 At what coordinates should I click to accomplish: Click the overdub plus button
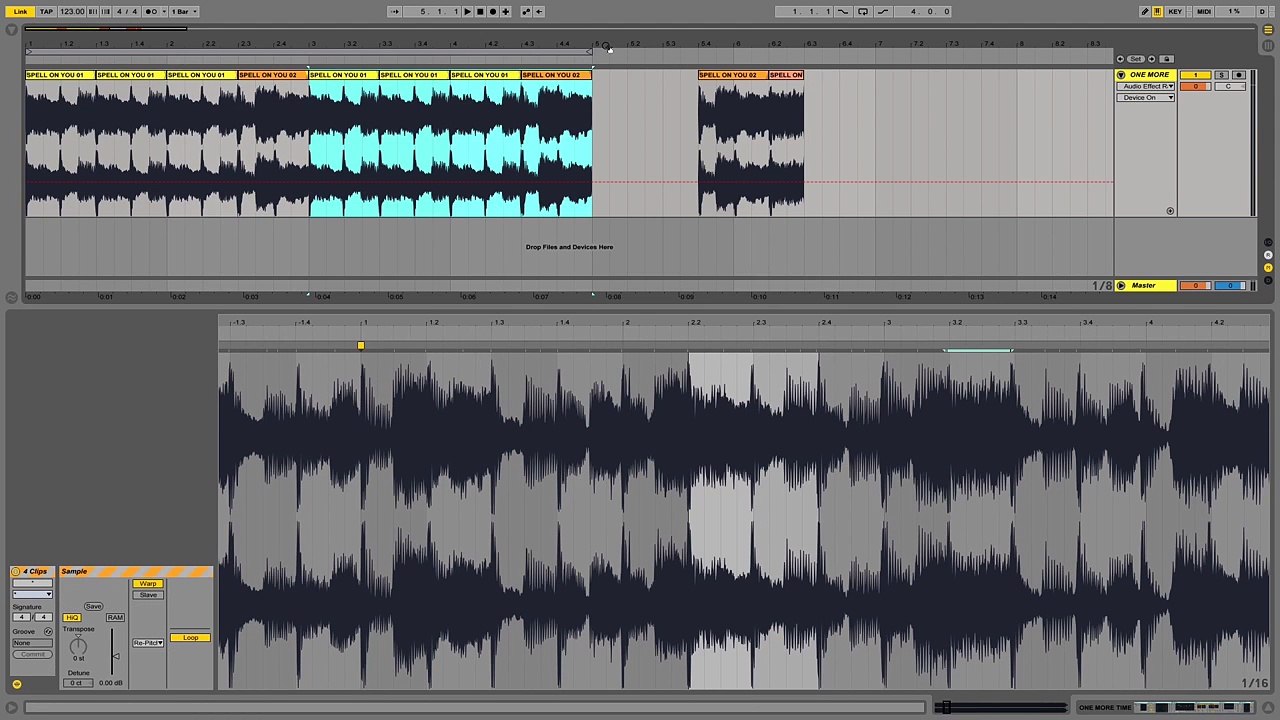pyautogui.click(x=505, y=11)
